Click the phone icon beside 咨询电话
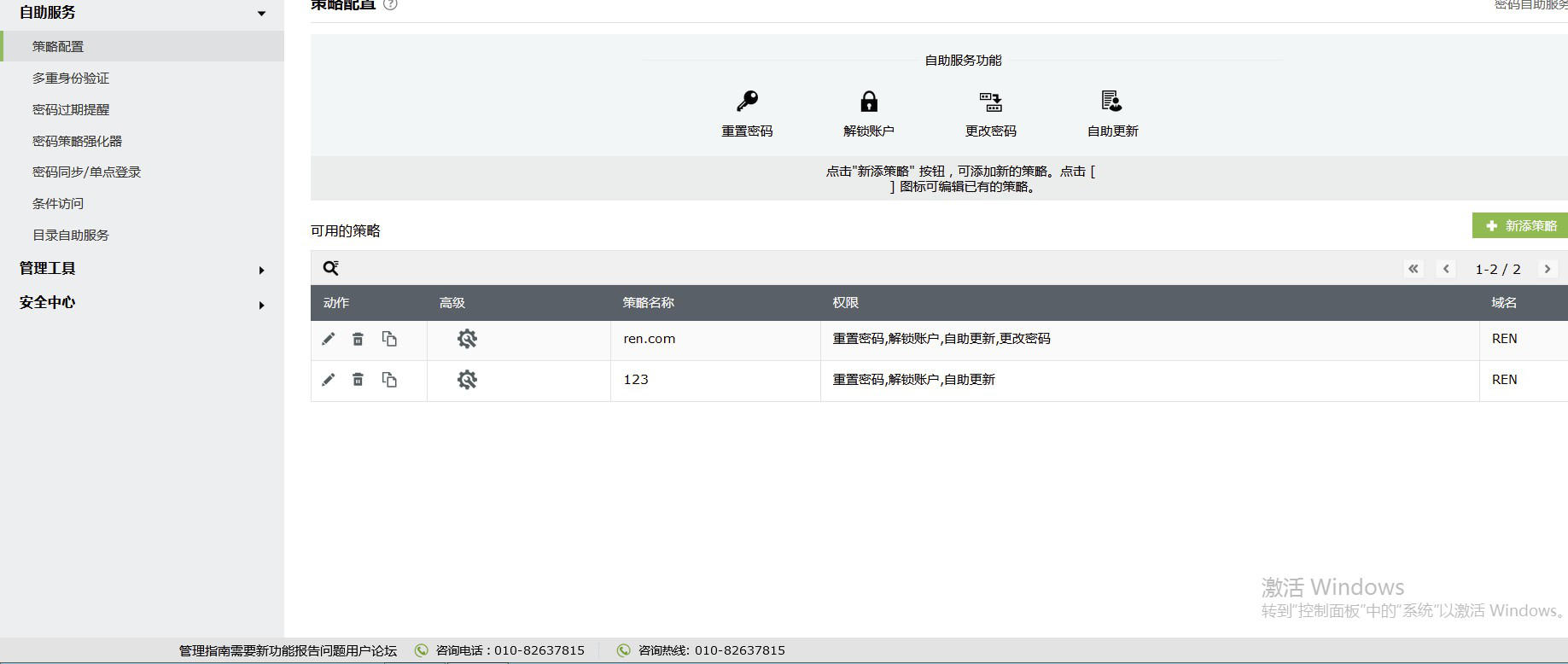 click(421, 650)
